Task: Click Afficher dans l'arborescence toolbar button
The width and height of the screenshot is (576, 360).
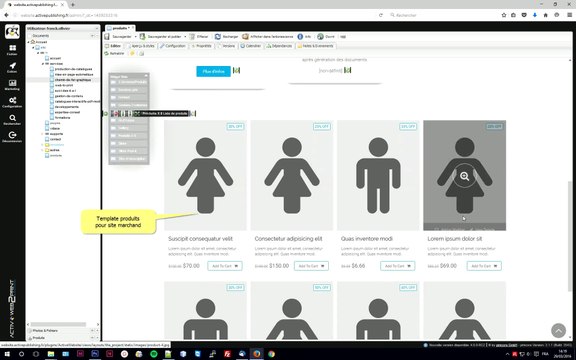Action: 267,37
